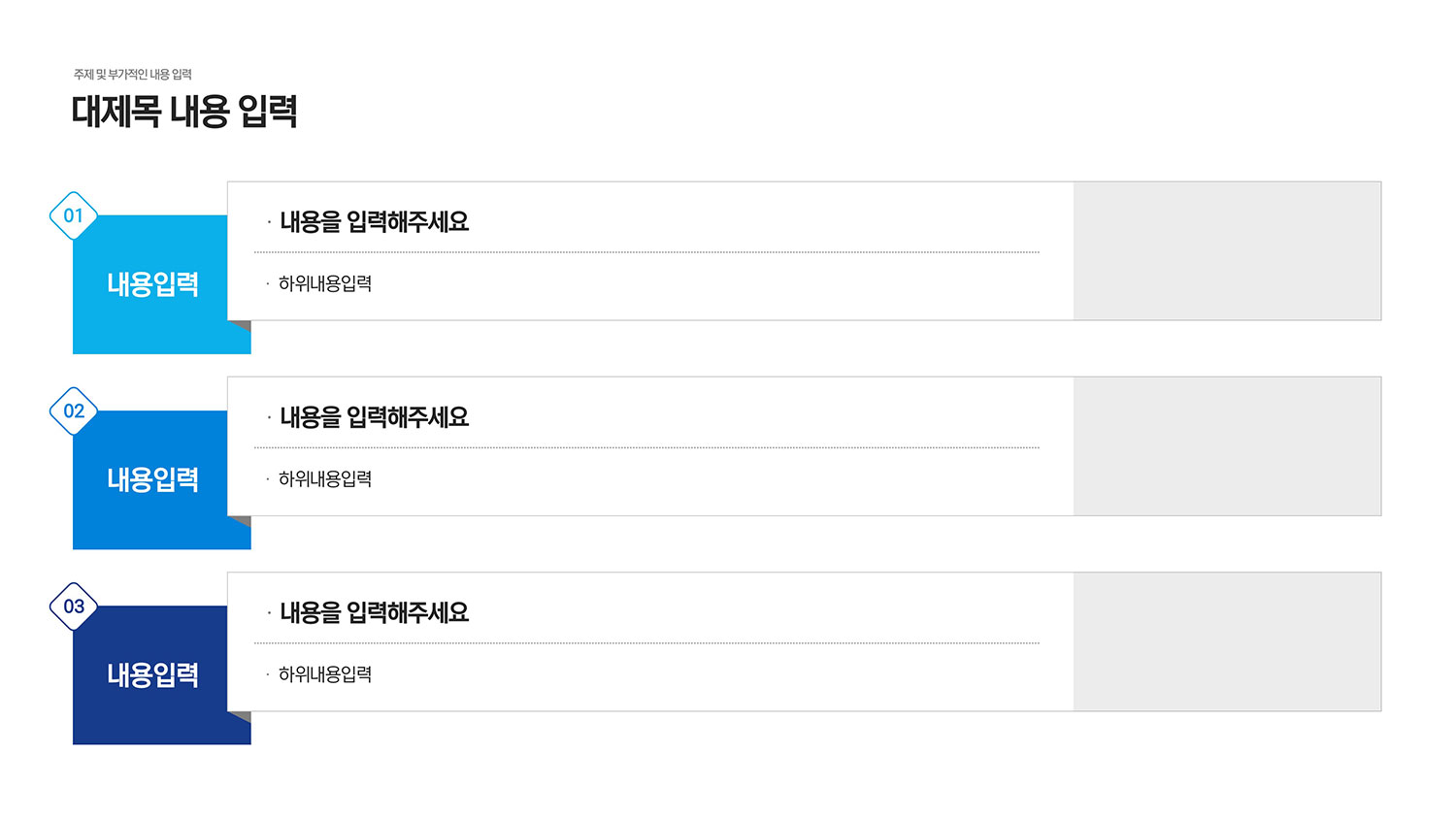Click 하위내용입력 text in the first row

325,283
